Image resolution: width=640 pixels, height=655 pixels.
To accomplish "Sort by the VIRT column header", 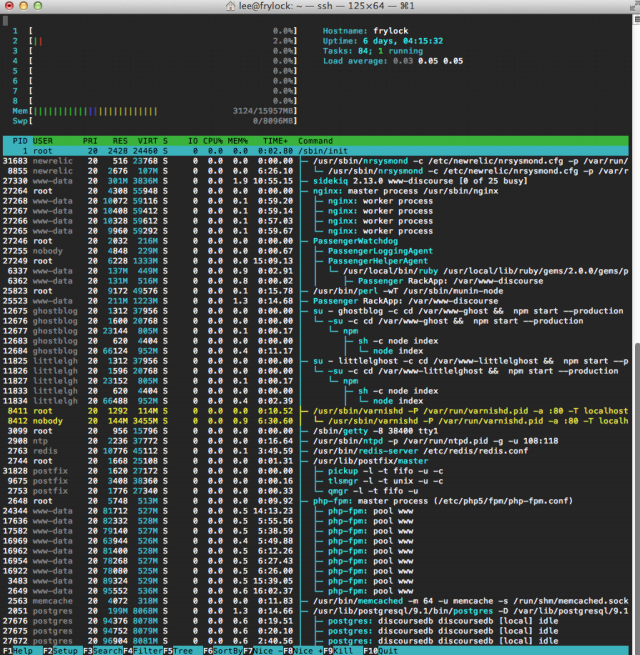I will tap(147, 141).
